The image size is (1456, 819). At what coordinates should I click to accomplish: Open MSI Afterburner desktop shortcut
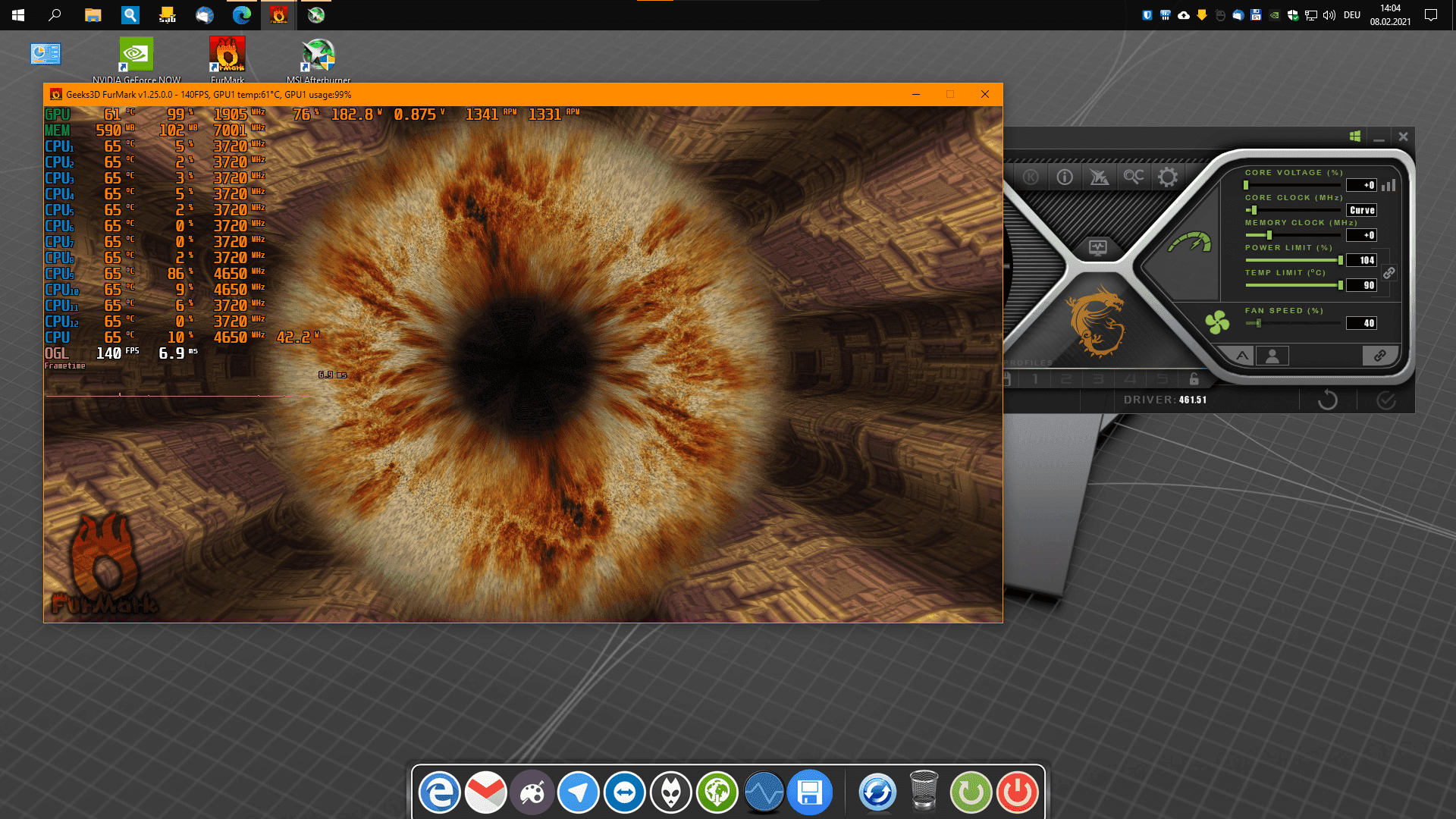click(318, 60)
